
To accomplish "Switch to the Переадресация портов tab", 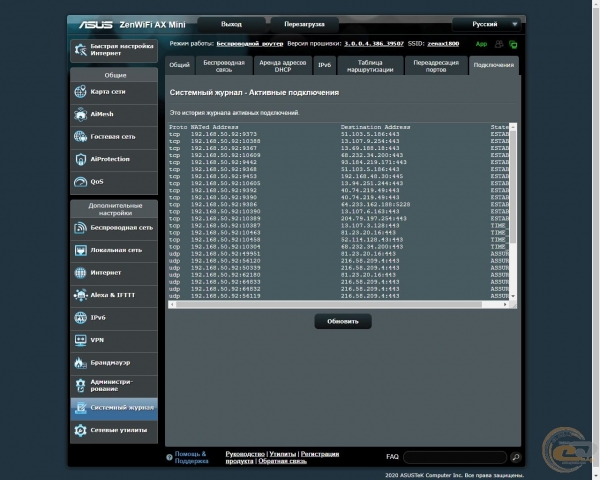I will click(436, 65).
